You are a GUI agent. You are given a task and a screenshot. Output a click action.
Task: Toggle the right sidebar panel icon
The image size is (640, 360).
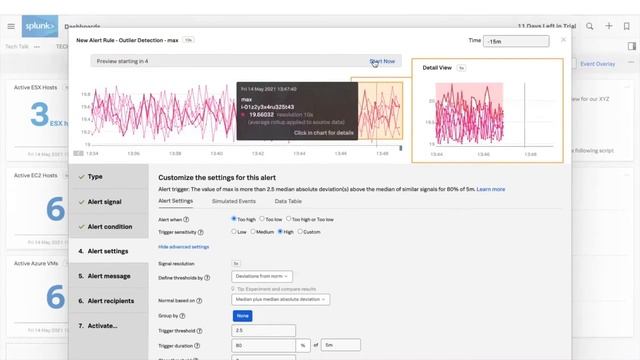point(631,46)
